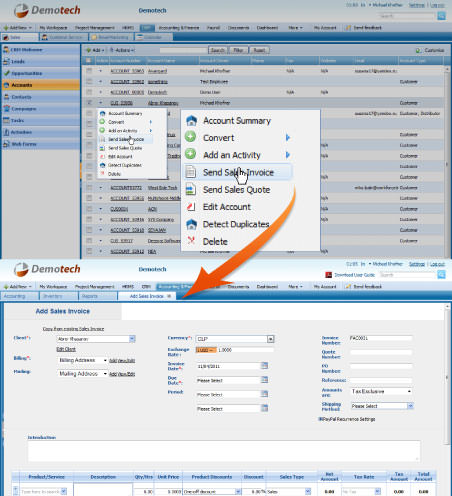
Task: Switch to the Sales sub-tab
Action: pos(20,37)
